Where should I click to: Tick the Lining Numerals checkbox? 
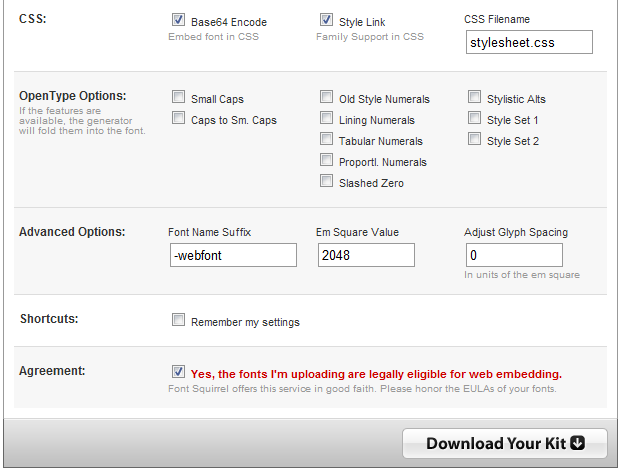pyautogui.click(x=327, y=119)
